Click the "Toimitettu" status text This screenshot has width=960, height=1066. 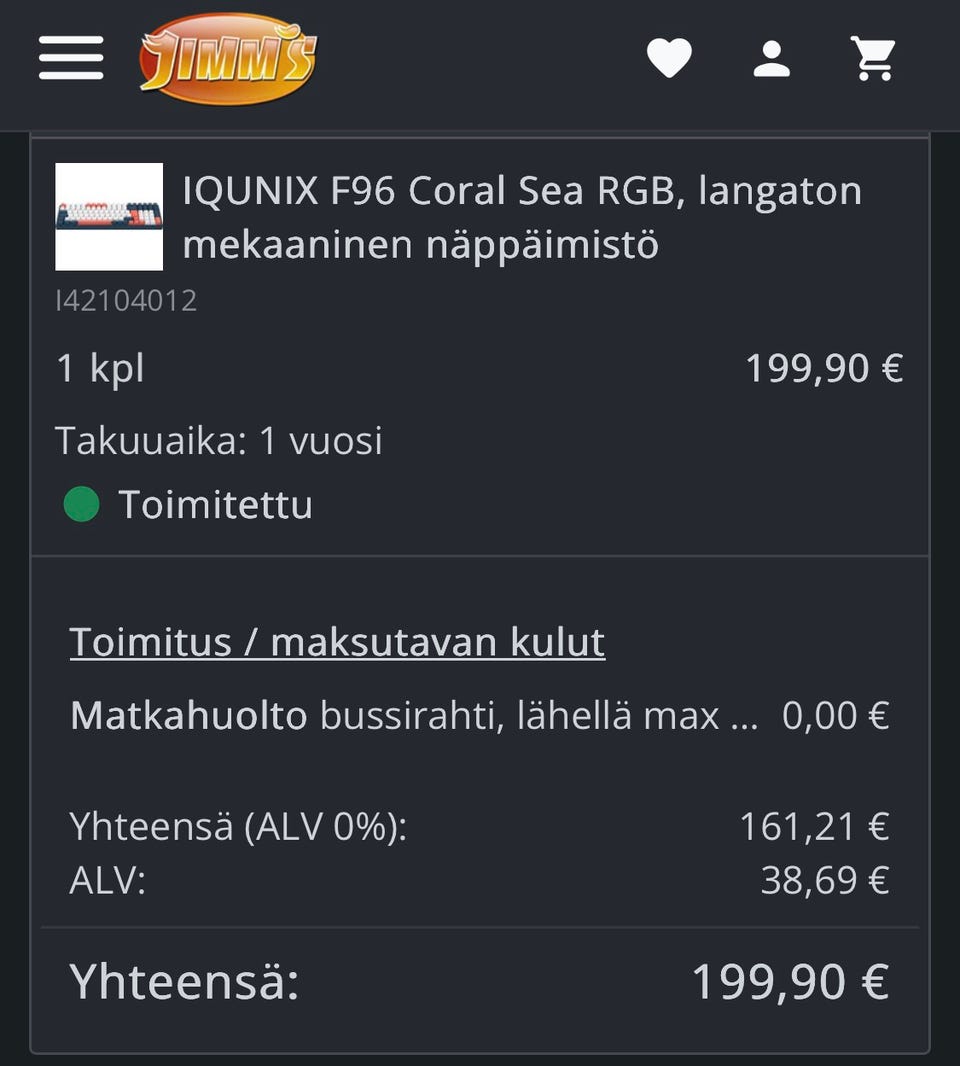tap(215, 505)
